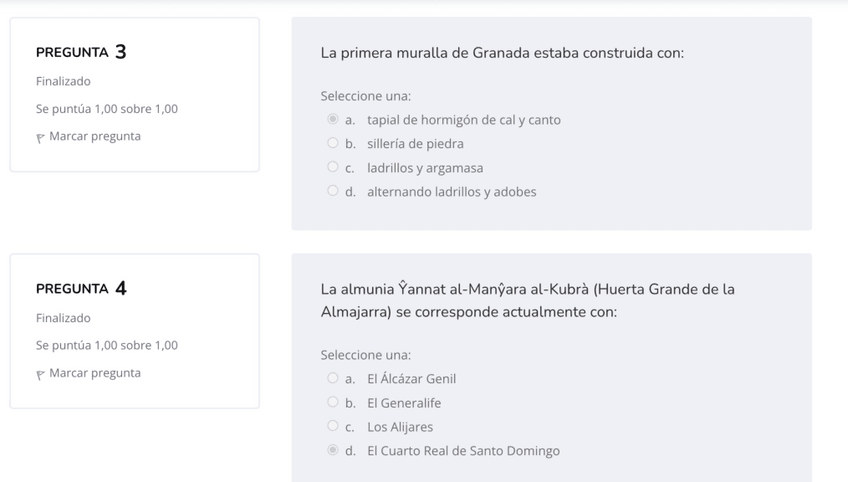Click the flag icon in Pregunta 4
Screen dimensions: 848x482
pos(41,374)
